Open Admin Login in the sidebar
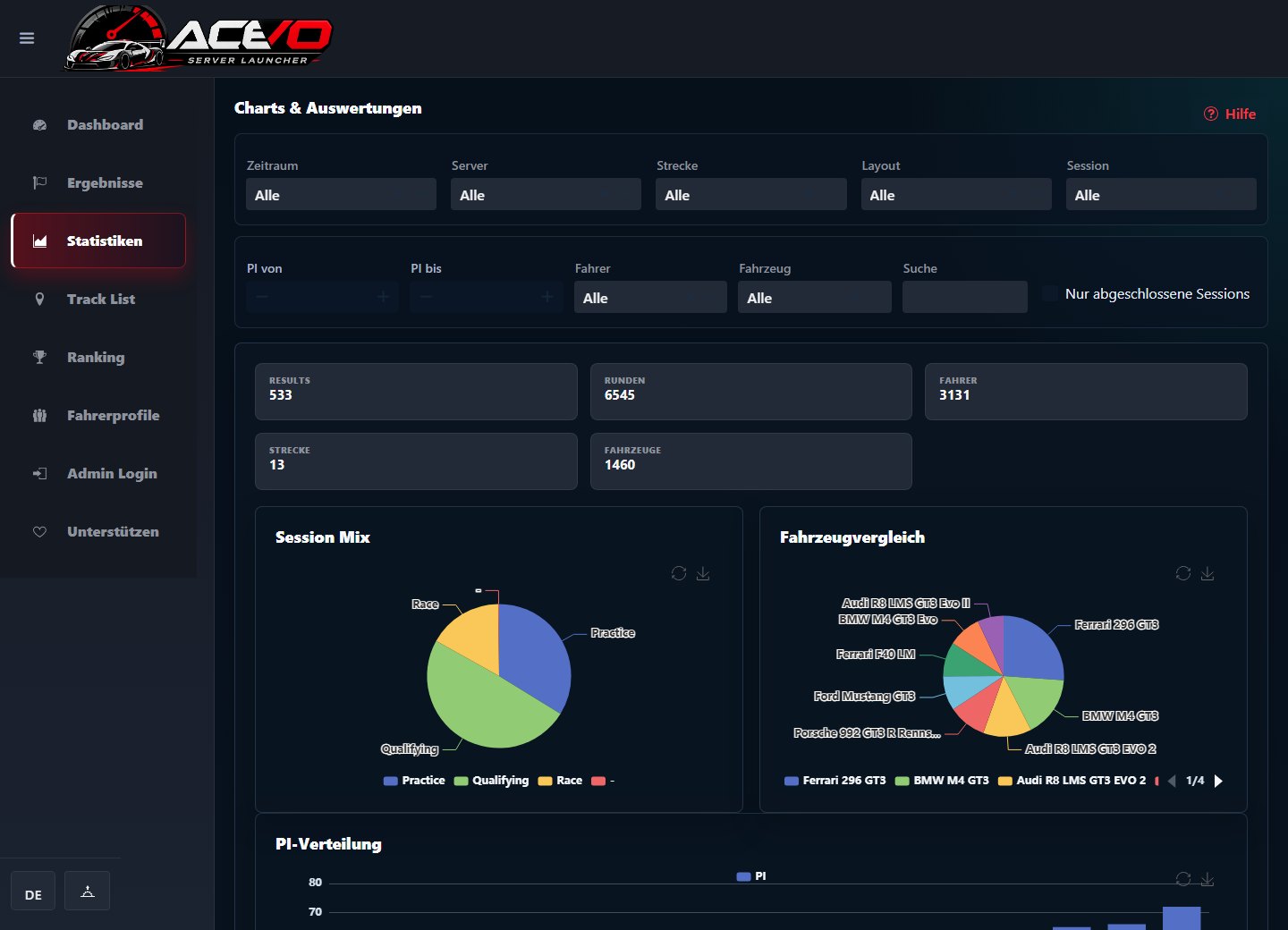 pyautogui.click(x=98, y=474)
